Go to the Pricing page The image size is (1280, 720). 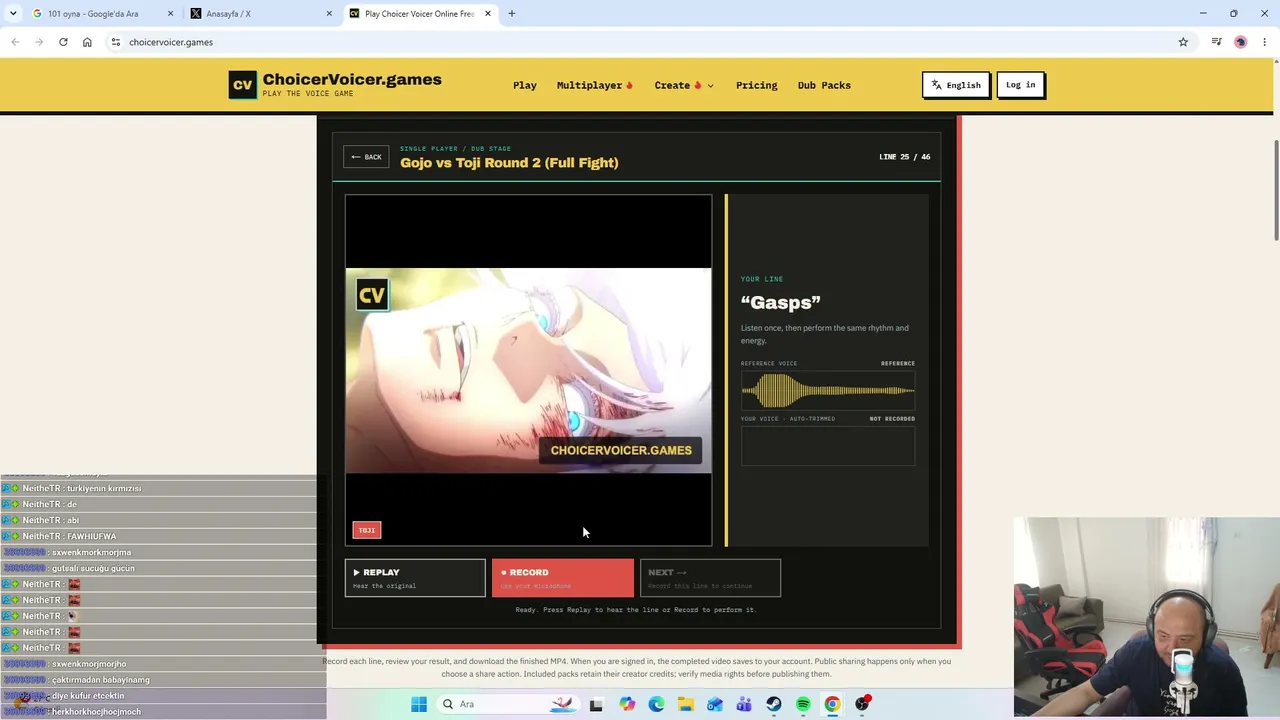[x=756, y=85]
